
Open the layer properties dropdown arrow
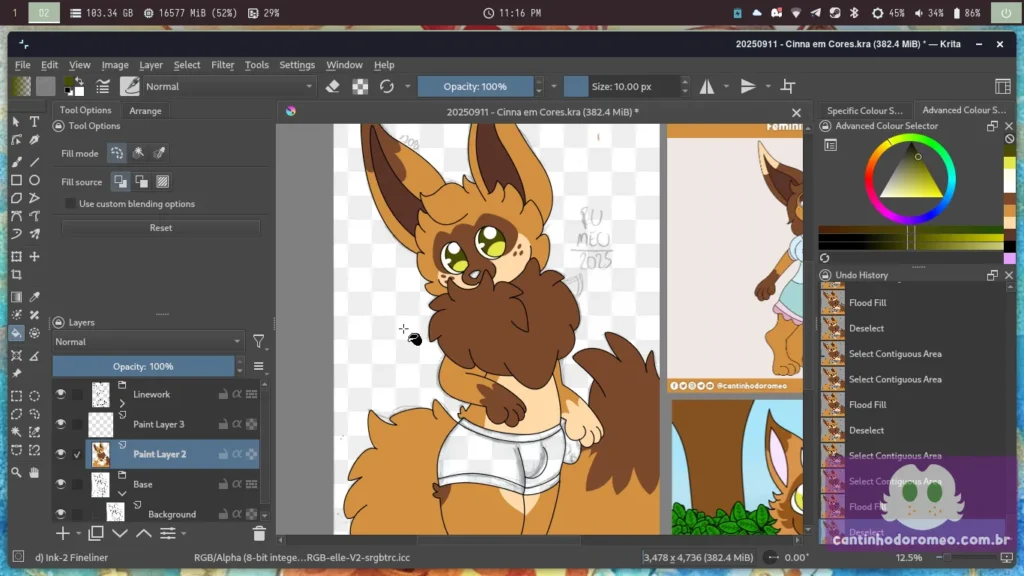[184, 534]
